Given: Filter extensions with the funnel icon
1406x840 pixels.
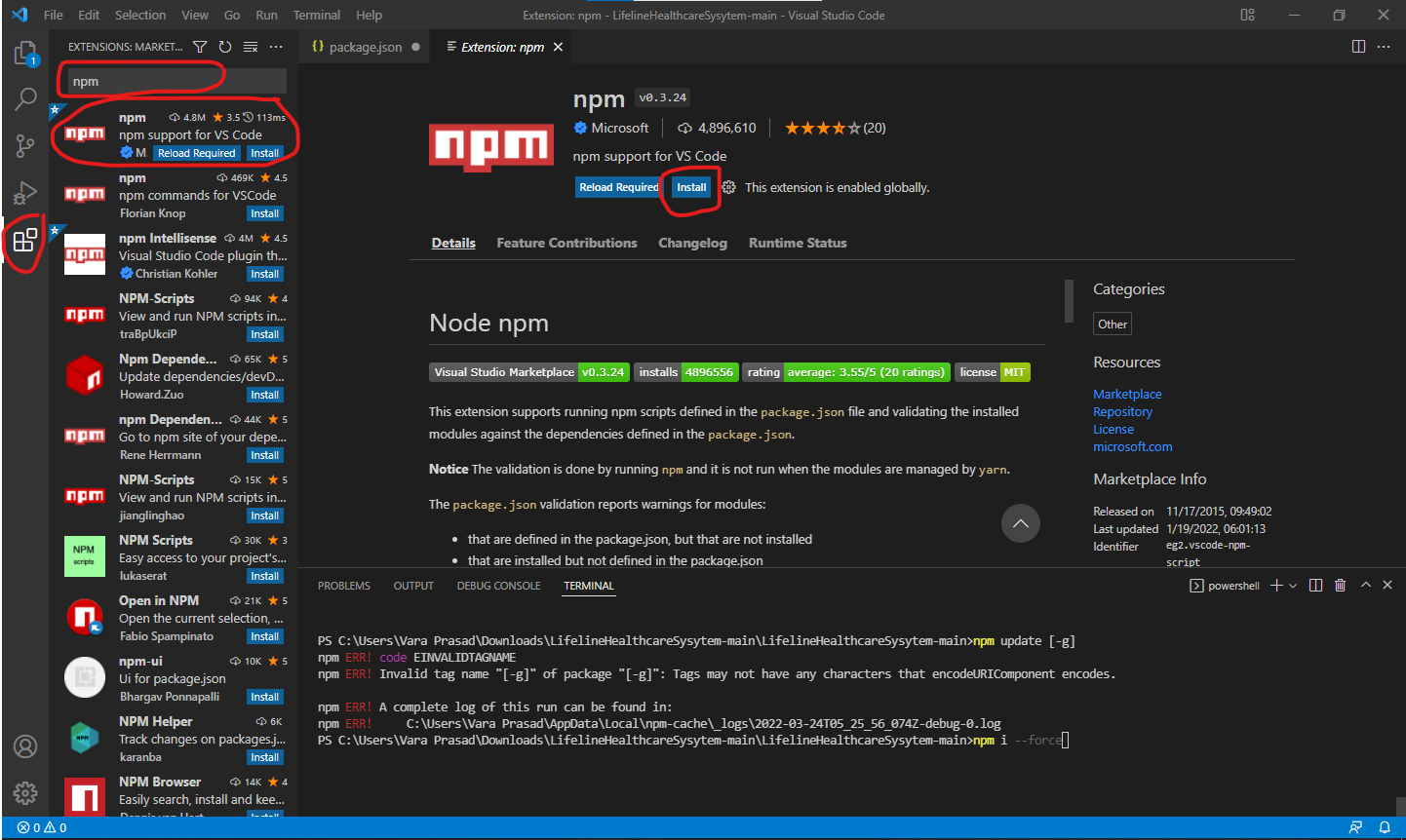Looking at the screenshot, I should (200, 47).
